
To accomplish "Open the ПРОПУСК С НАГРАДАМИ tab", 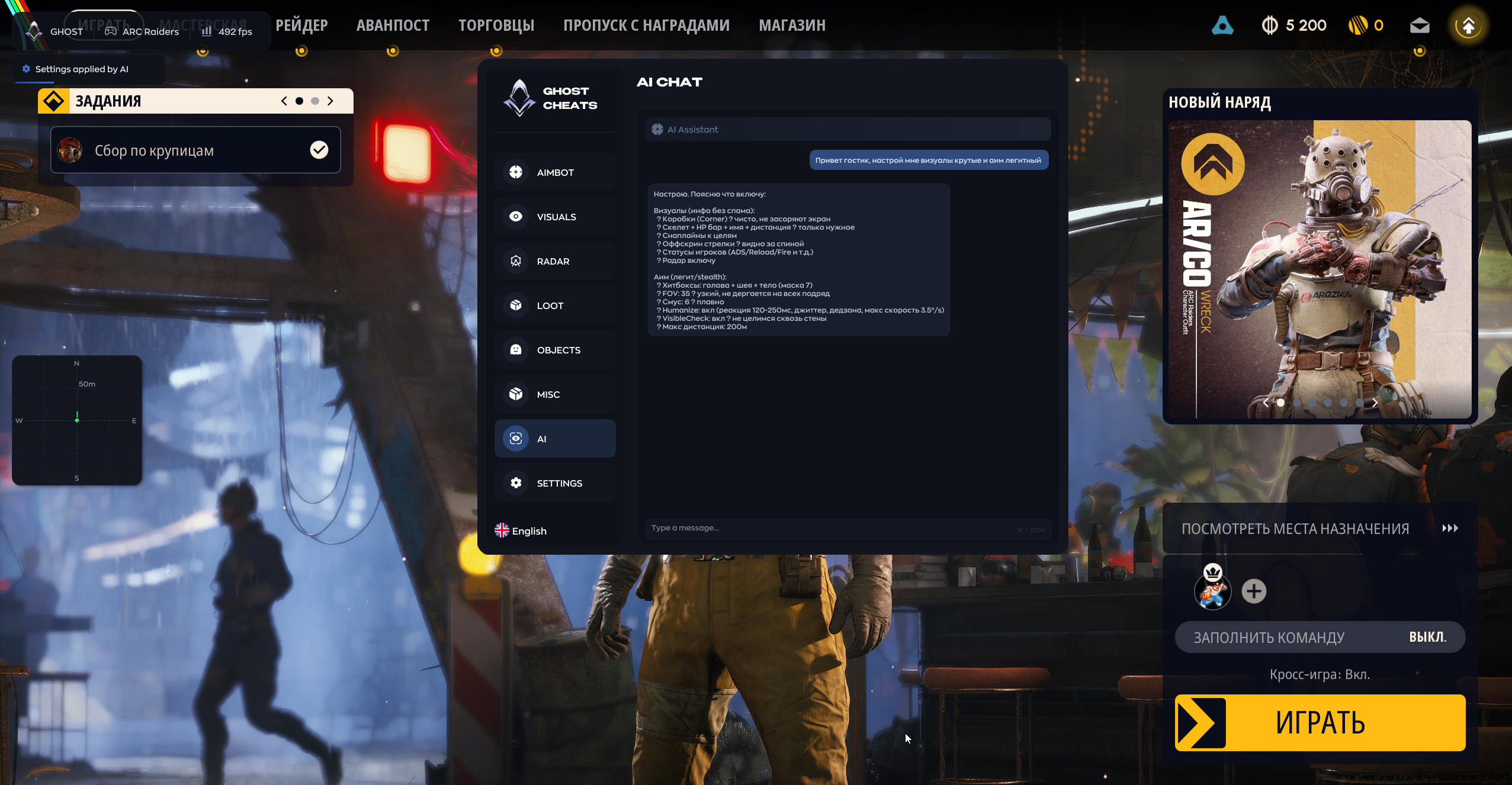I will pos(646,25).
